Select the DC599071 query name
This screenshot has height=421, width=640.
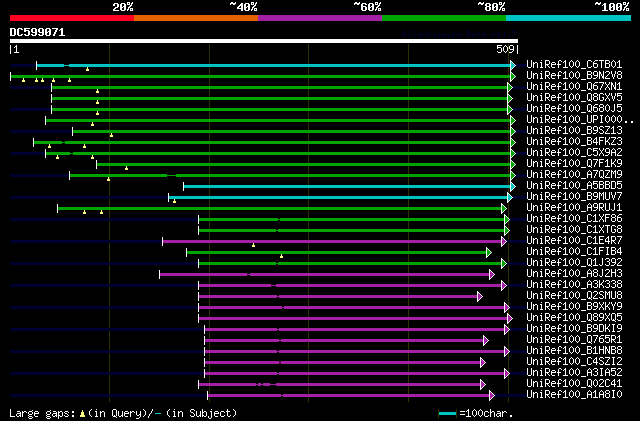pos(38,32)
